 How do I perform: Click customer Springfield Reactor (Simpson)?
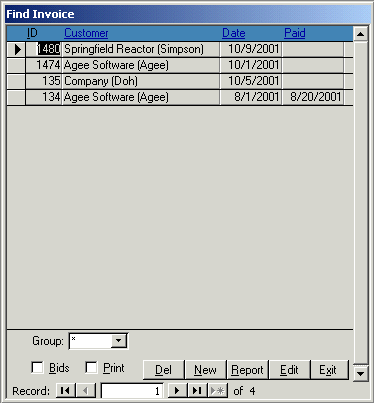pyautogui.click(x=140, y=49)
